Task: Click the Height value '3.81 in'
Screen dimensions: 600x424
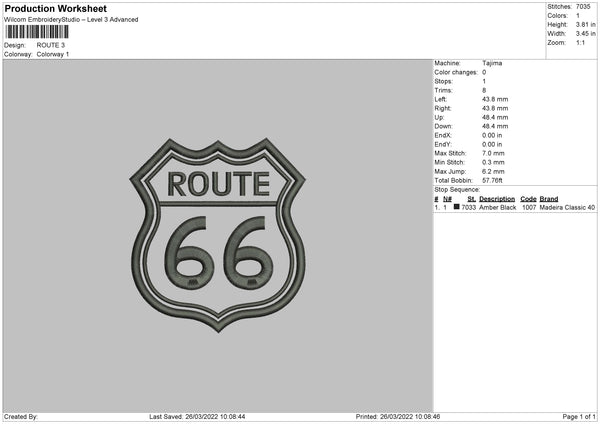Action: pyautogui.click(x=585, y=24)
